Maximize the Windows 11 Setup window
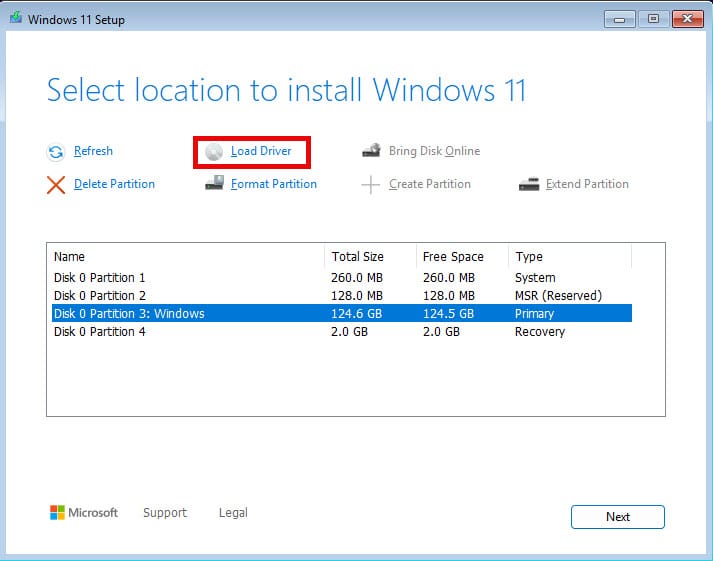This screenshot has width=713, height=561. (653, 19)
